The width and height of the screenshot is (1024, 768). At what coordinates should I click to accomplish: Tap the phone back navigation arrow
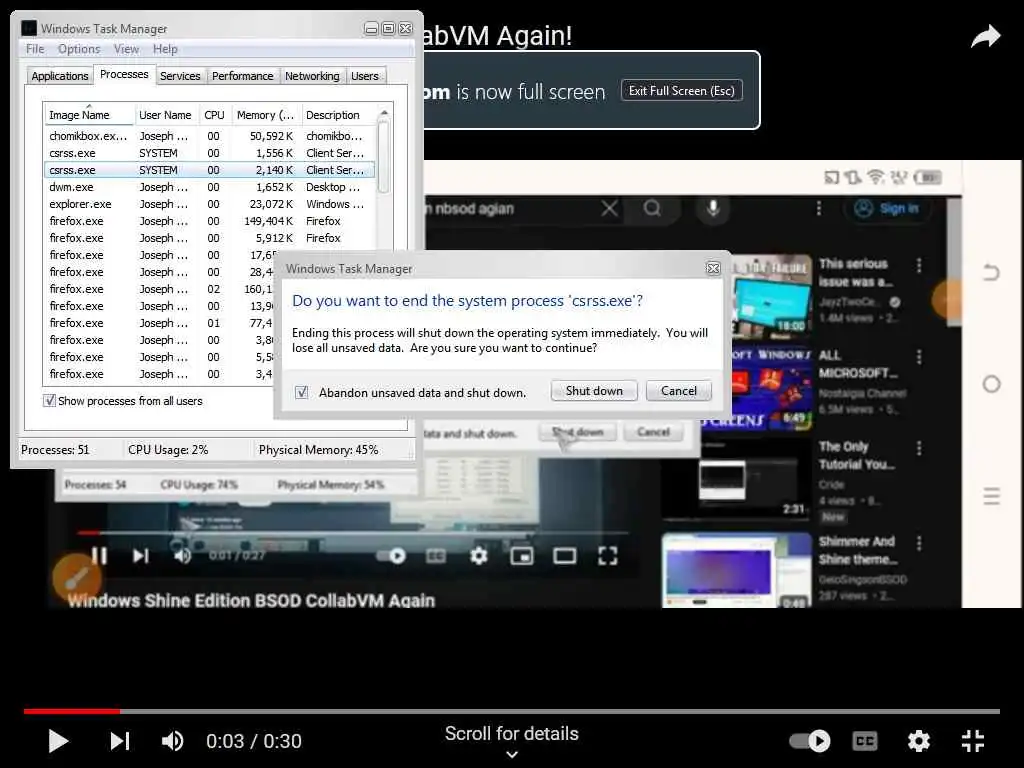[991, 272]
